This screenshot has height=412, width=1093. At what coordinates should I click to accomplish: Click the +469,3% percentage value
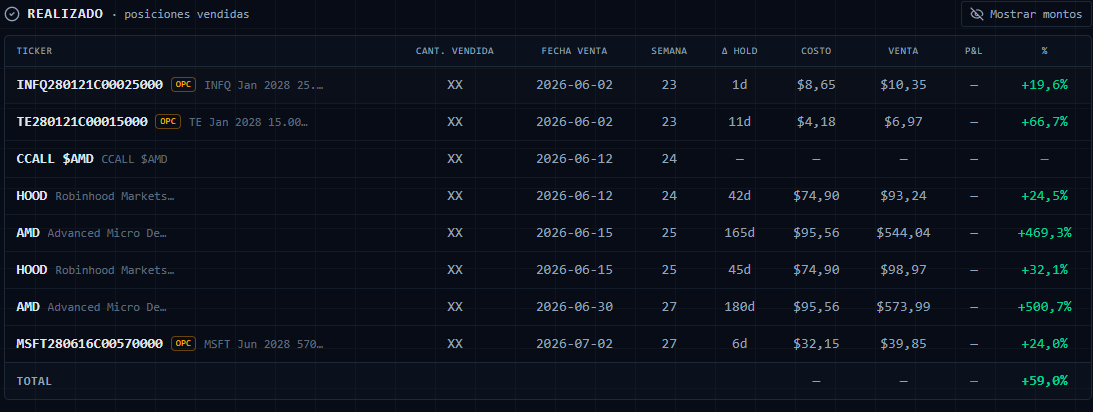[x=1044, y=233]
